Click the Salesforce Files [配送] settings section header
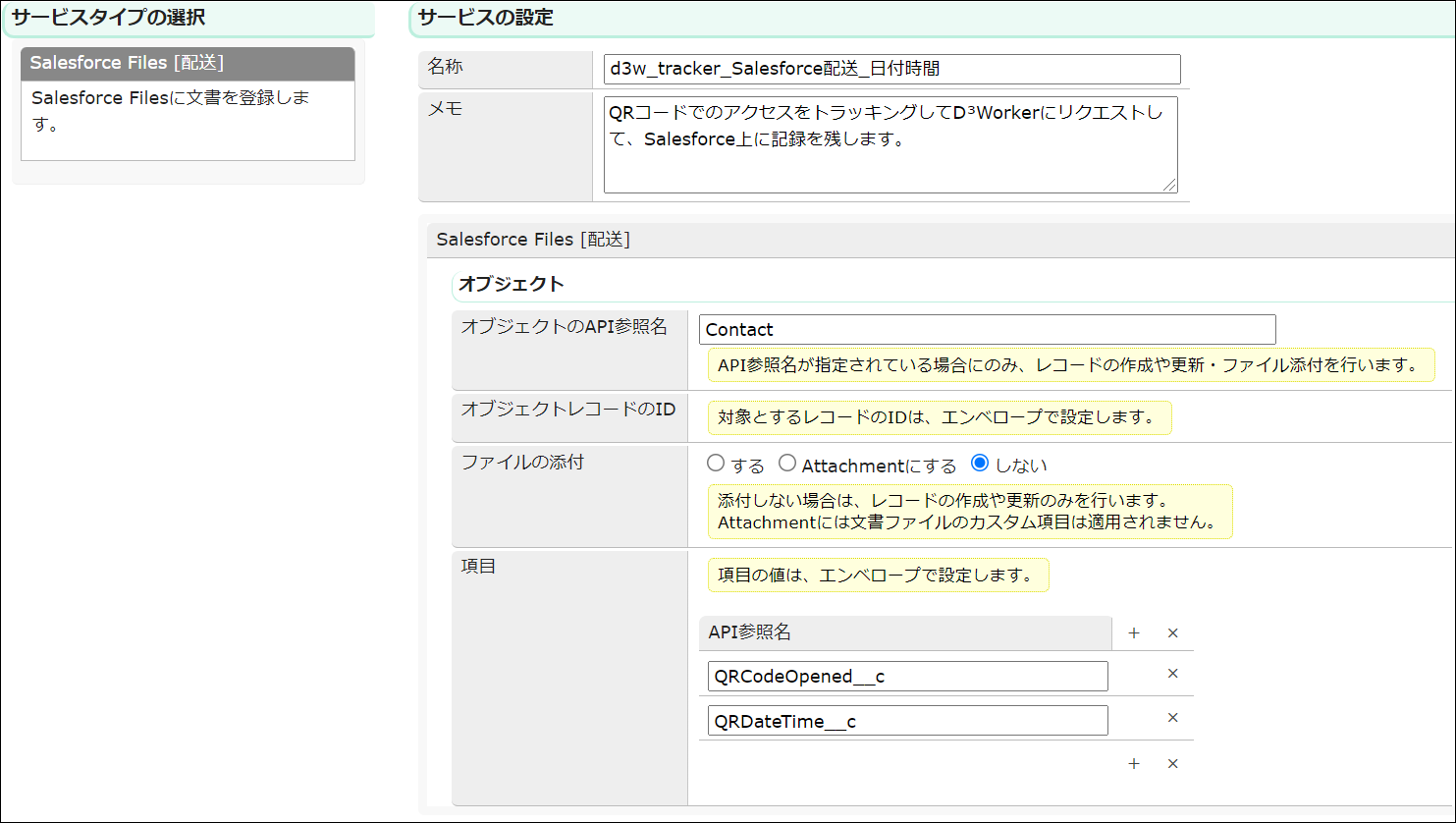Viewport: 1456px width, 823px height. click(x=533, y=240)
